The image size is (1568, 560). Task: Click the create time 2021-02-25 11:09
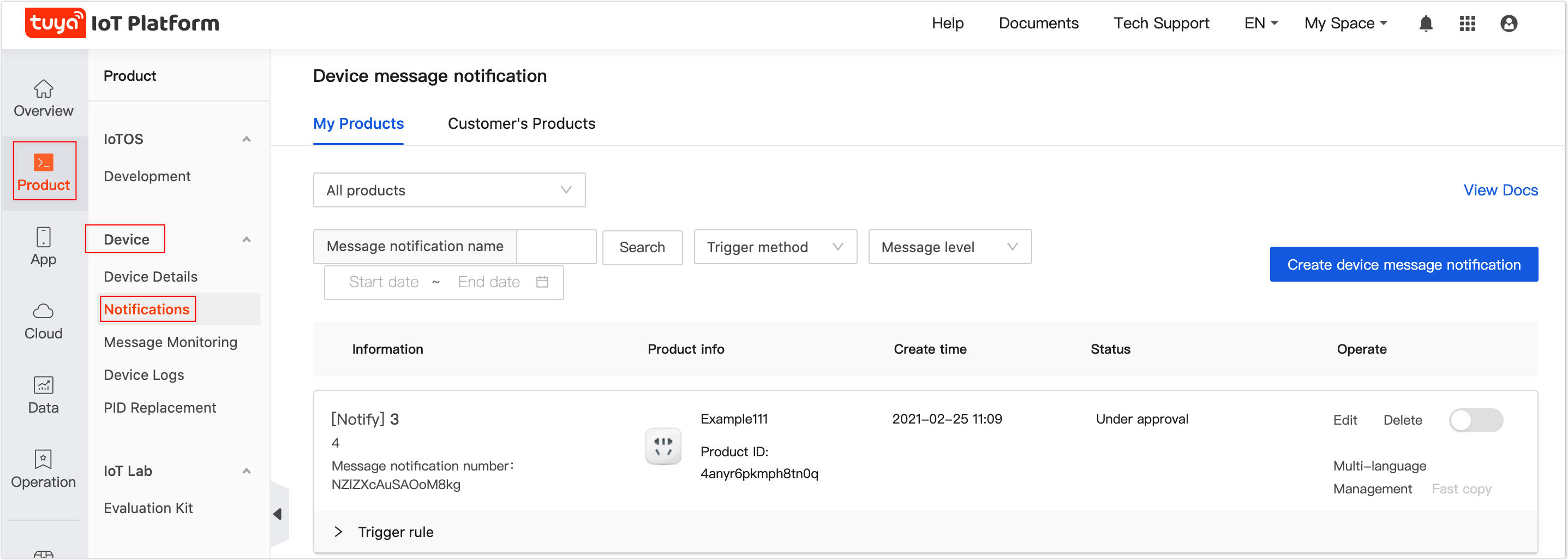(x=947, y=419)
